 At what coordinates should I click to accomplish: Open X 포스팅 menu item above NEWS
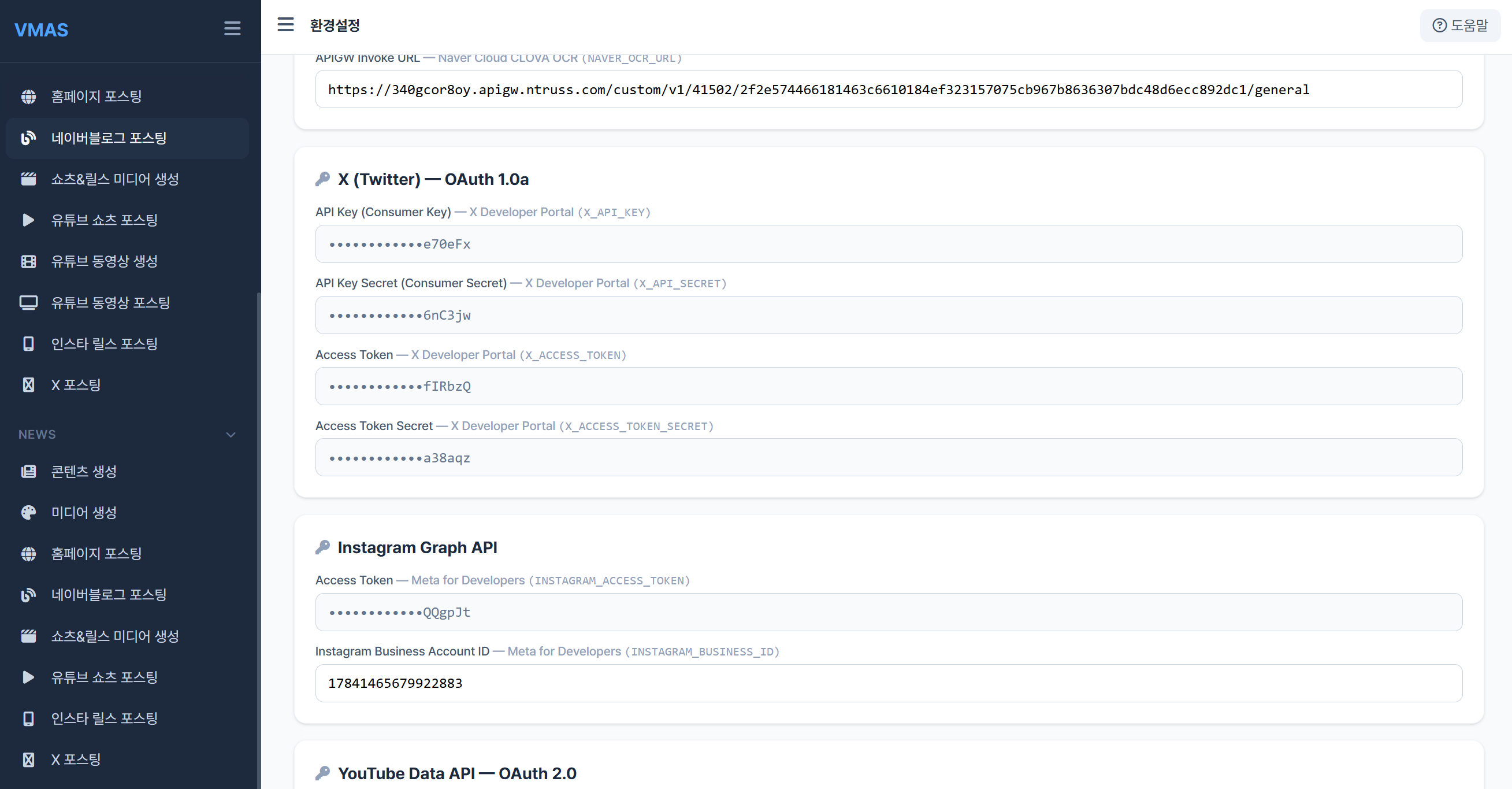tap(76, 384)
